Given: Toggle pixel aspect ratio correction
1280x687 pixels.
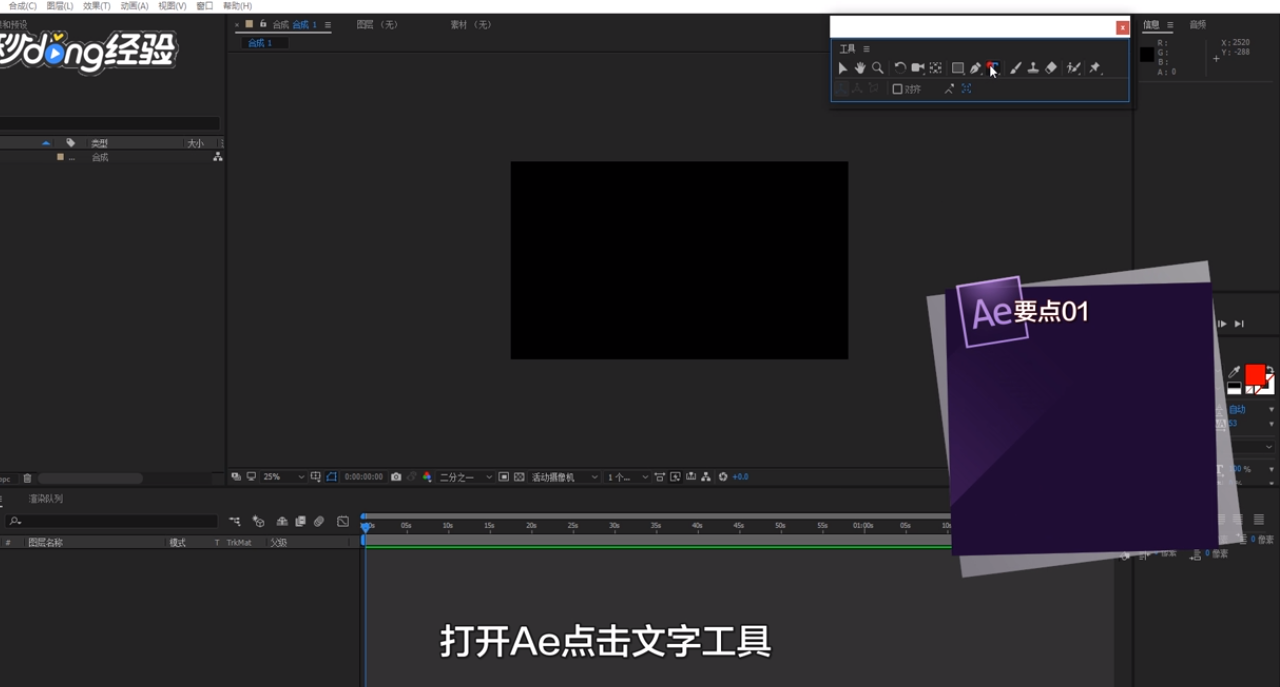Looking at the screenshot, I should 660,477.
